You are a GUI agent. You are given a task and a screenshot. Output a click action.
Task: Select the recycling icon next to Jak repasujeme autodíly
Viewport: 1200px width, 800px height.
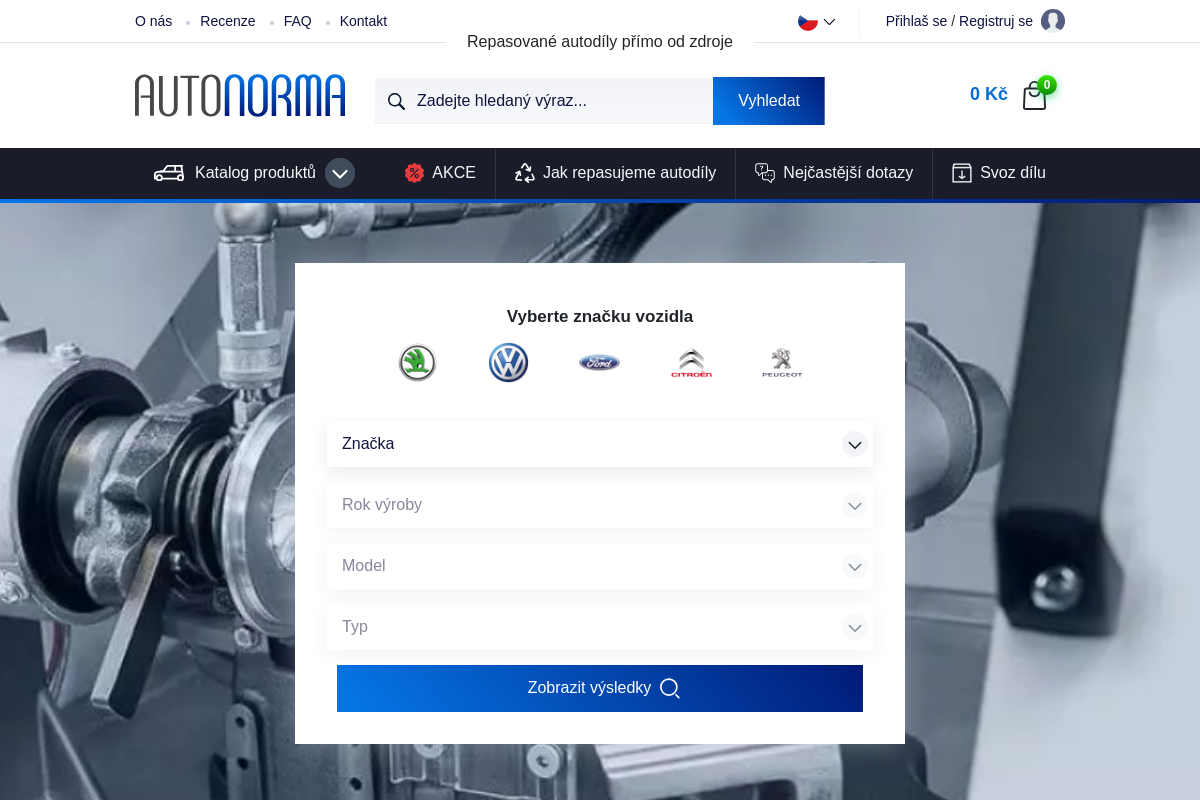pos(524,172)
